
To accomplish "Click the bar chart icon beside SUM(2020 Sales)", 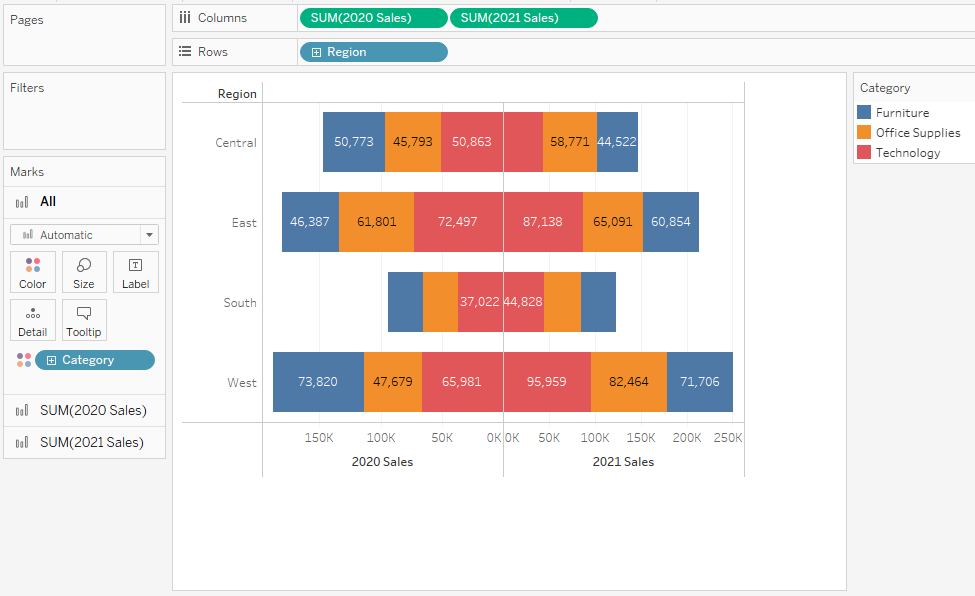I will (24, 410).
